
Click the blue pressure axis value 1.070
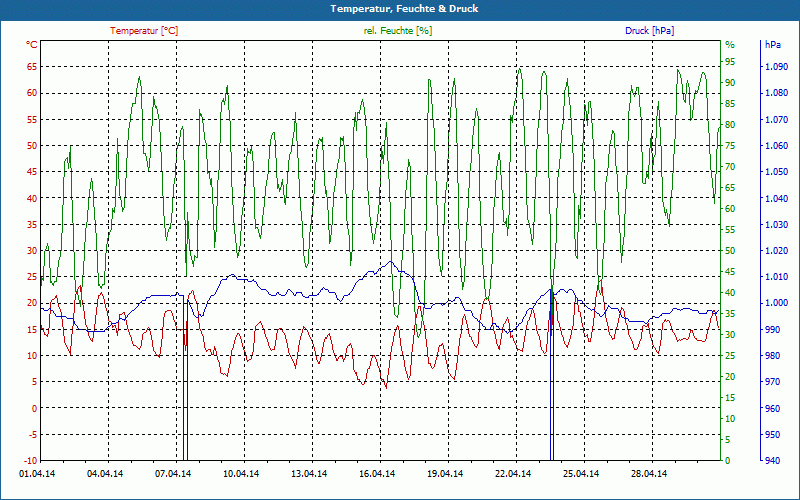tap(776, 119)
